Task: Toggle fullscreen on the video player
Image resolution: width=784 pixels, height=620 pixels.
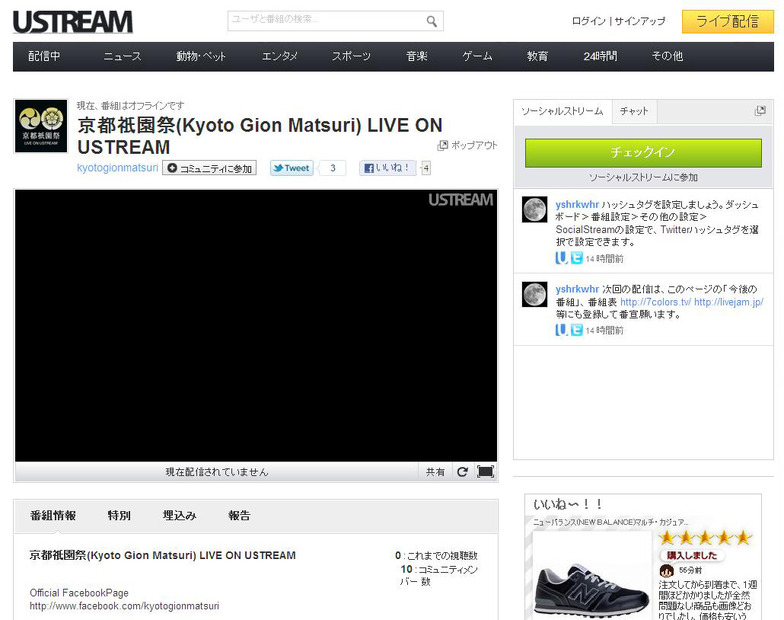Action: click(x=486, y=472)
